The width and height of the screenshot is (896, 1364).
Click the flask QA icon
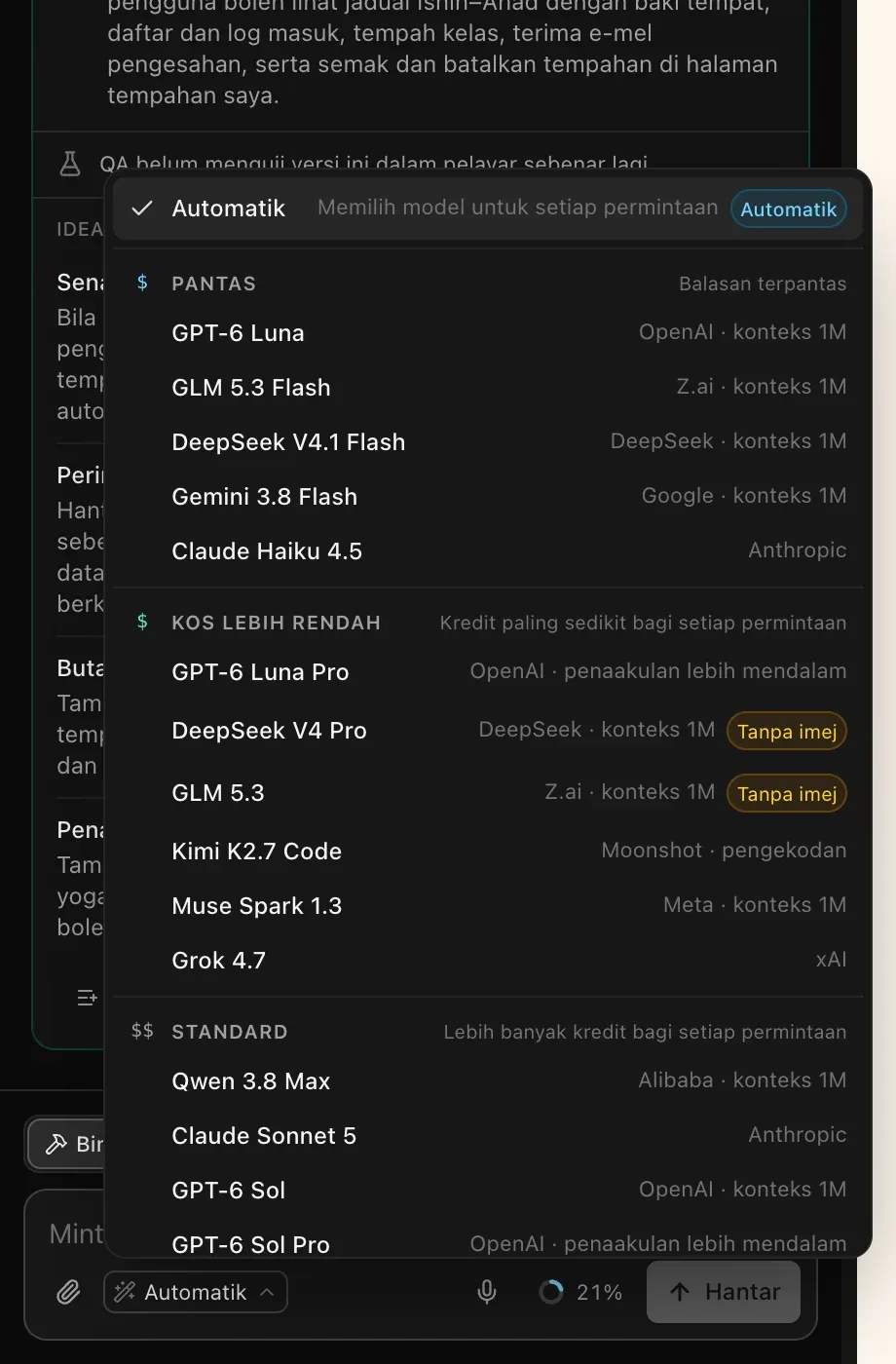pos(70,163)
